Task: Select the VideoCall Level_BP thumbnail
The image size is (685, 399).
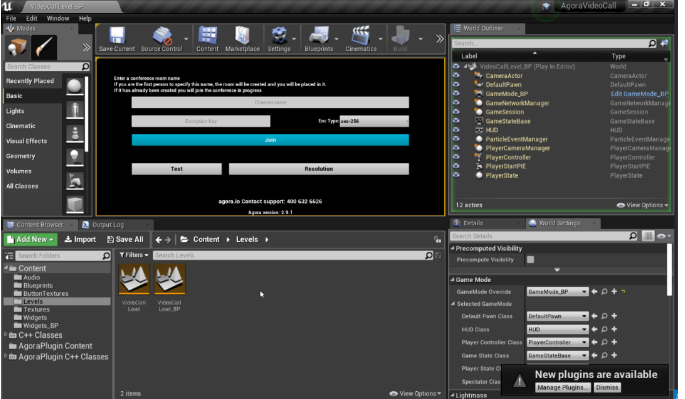Action: (x=170, y=279)
